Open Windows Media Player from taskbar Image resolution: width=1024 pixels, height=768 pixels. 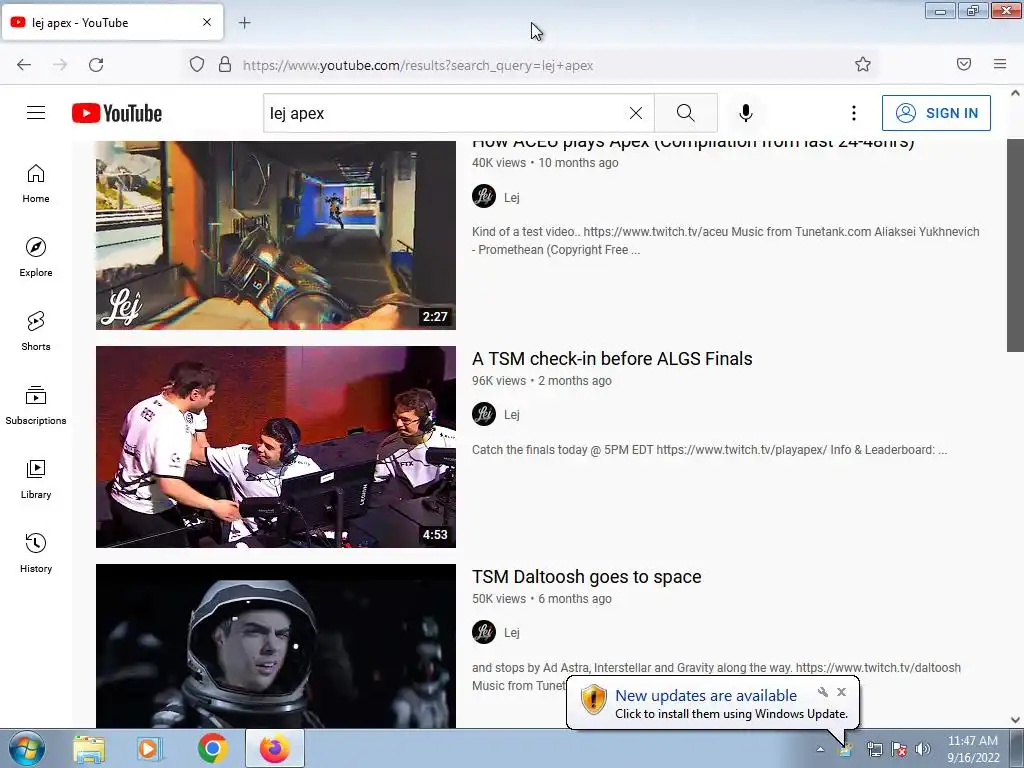[x=150, y=749]
